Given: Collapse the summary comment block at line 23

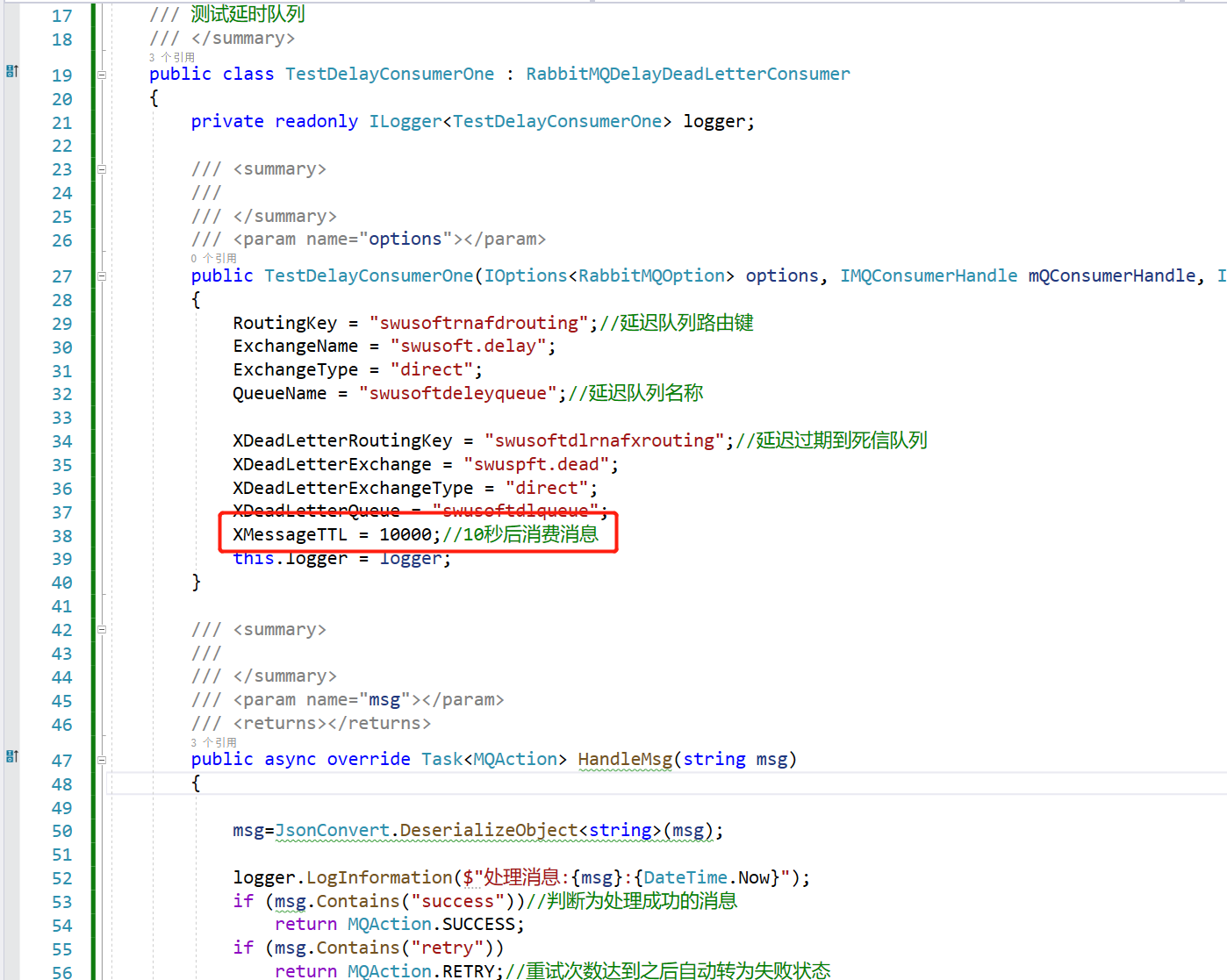Looking at the screenshot, I should click(102, 169).
